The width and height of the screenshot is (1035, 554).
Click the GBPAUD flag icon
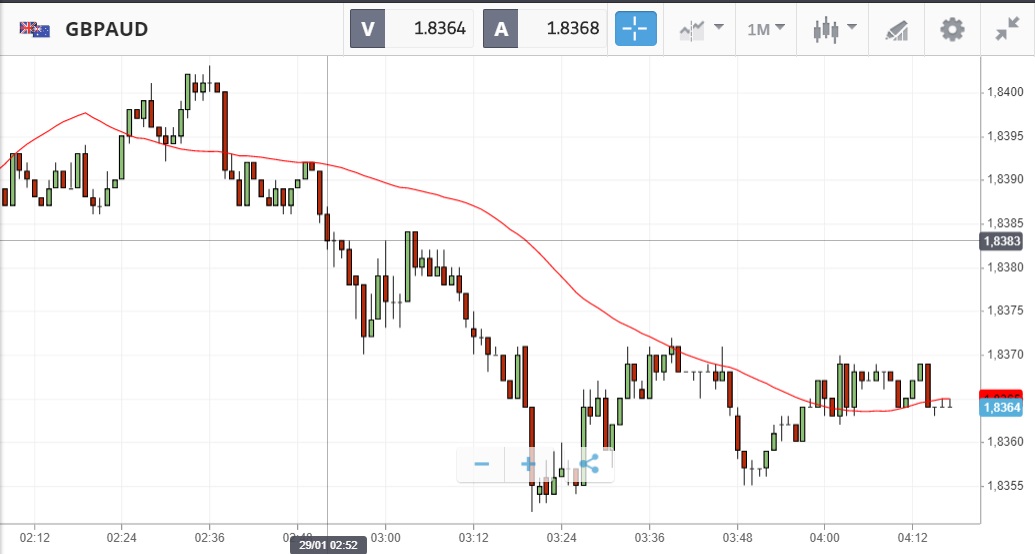click(x=35, y=29)
